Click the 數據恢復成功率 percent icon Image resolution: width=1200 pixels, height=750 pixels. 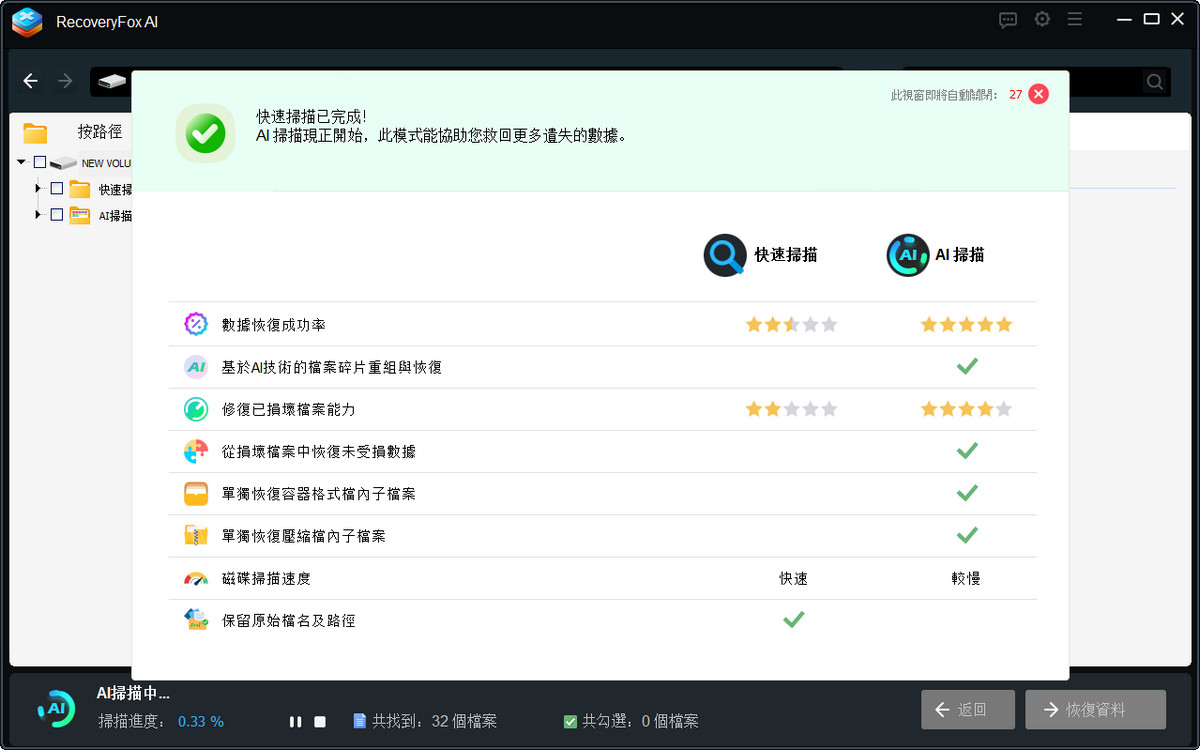click(196, 324)
